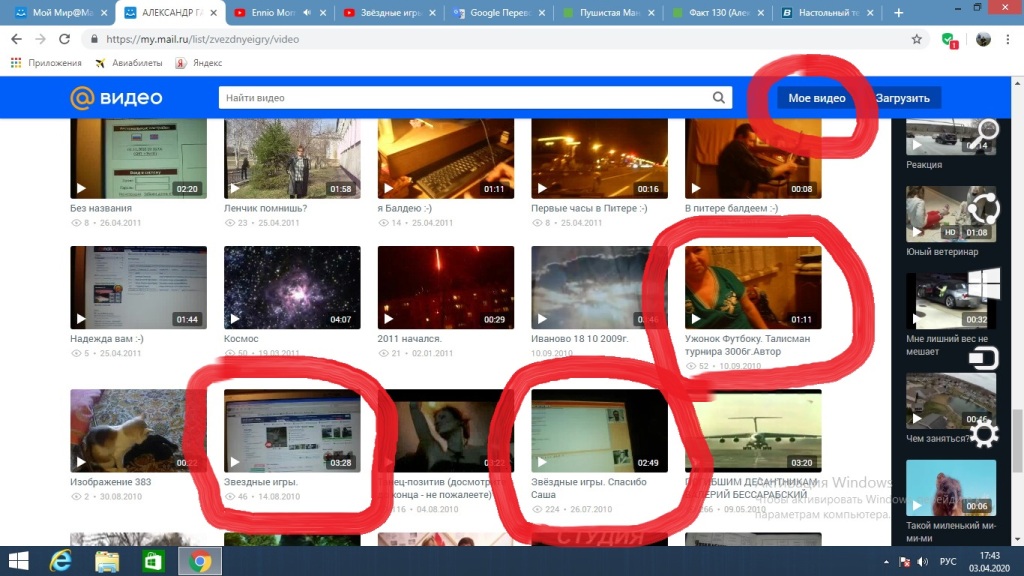Image resolution: width=1024 pixels, height=576 pixels.
Task: Click play icon on 2011 начался thumbnail
Action: 389,319
